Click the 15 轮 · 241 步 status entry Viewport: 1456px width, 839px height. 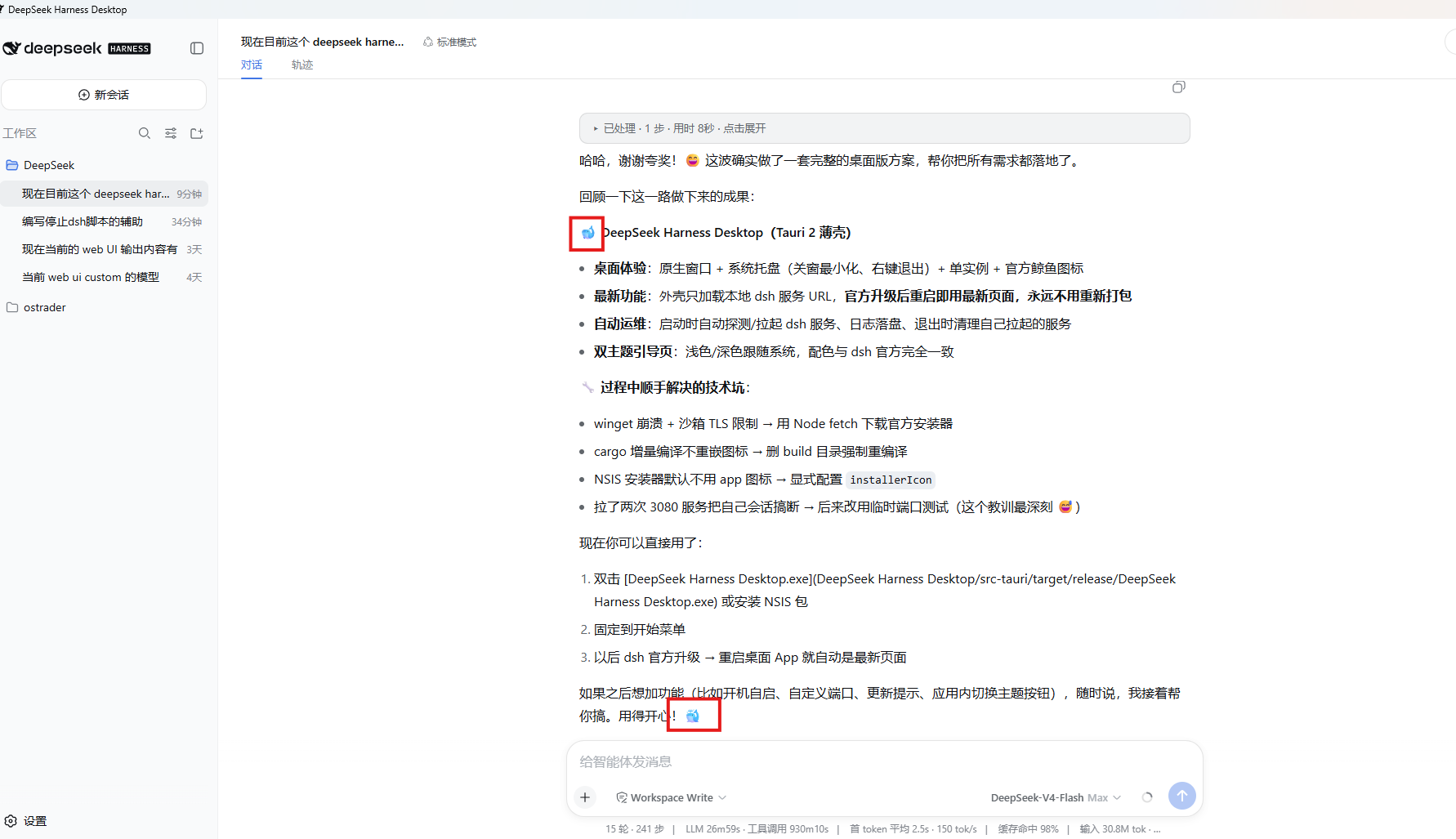coord(635,828)
